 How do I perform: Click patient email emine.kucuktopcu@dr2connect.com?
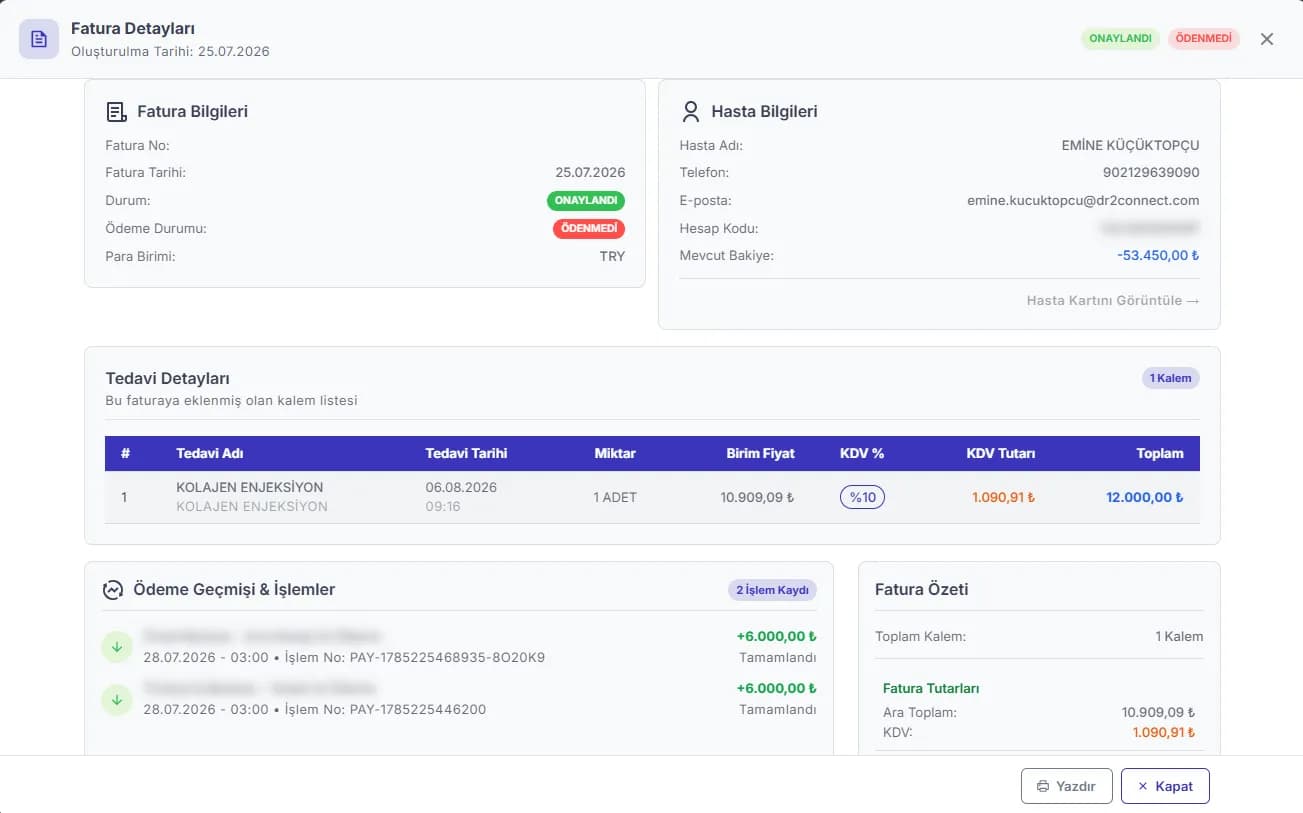(1083, 200)
